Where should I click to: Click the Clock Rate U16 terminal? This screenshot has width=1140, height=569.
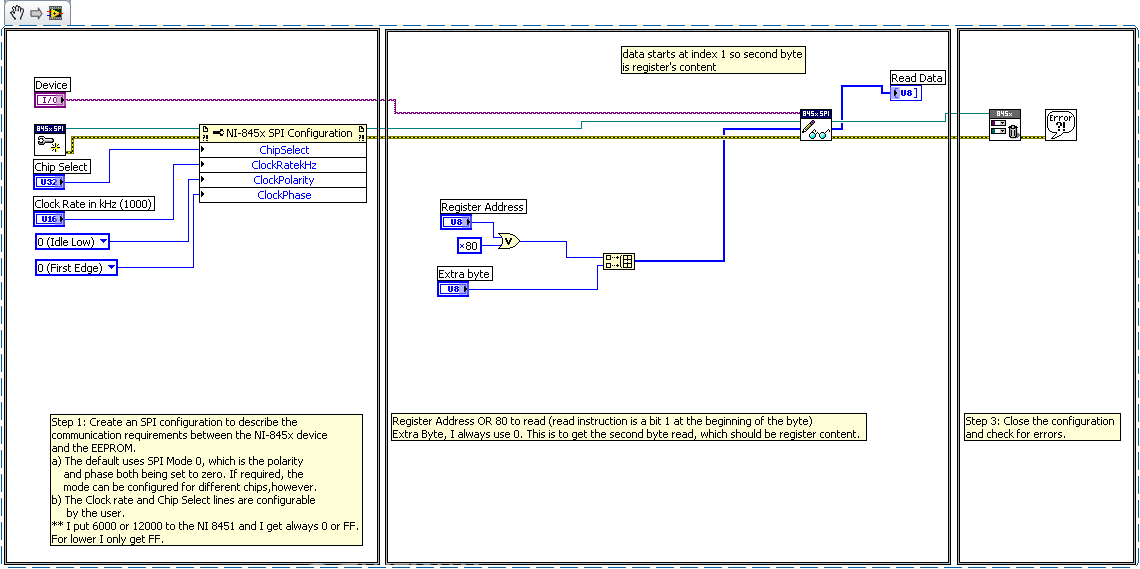tap(50, 219)
